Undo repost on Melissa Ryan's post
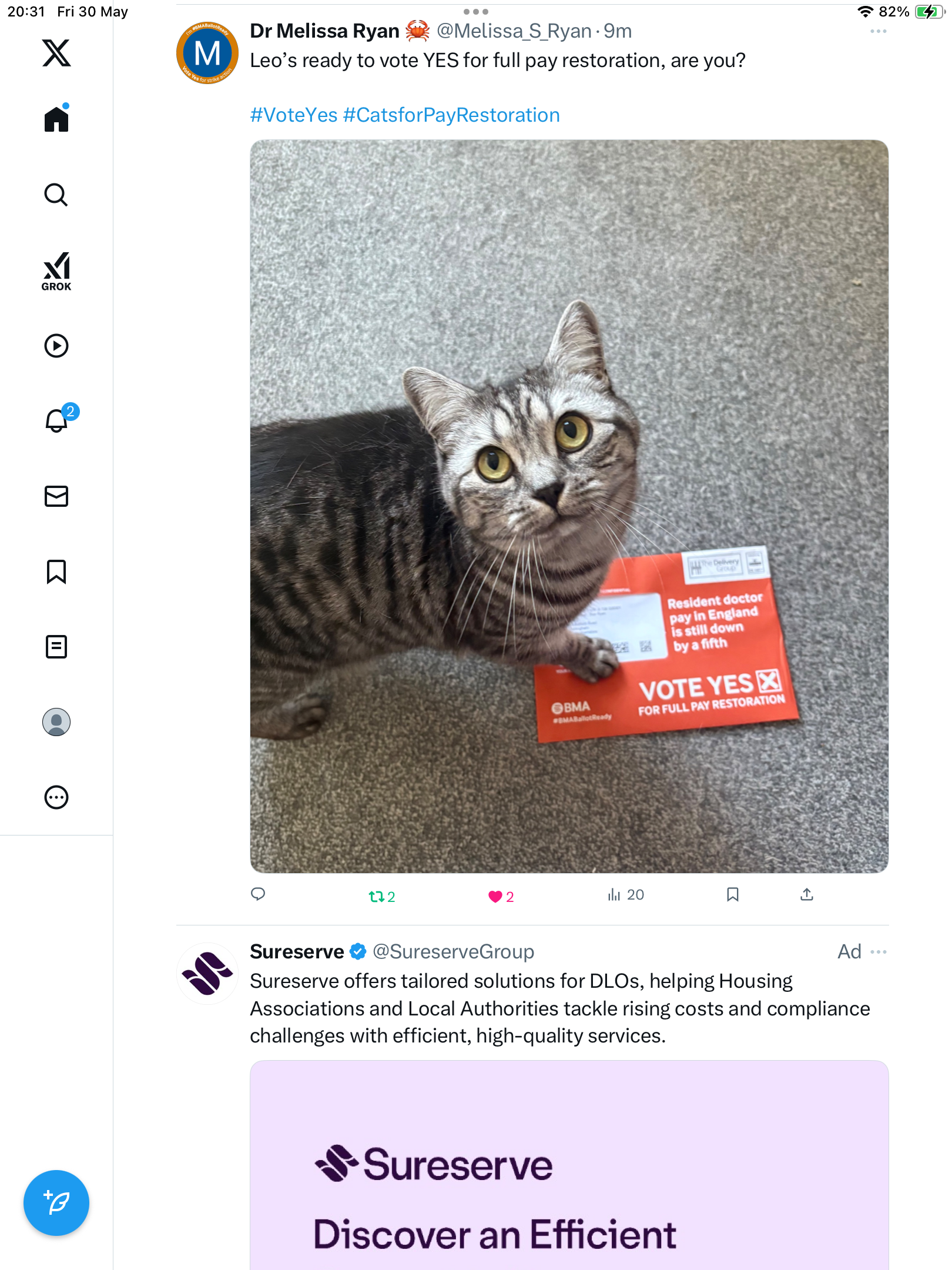The height and width of the screenshot is (1270, 952). (381, 896)
